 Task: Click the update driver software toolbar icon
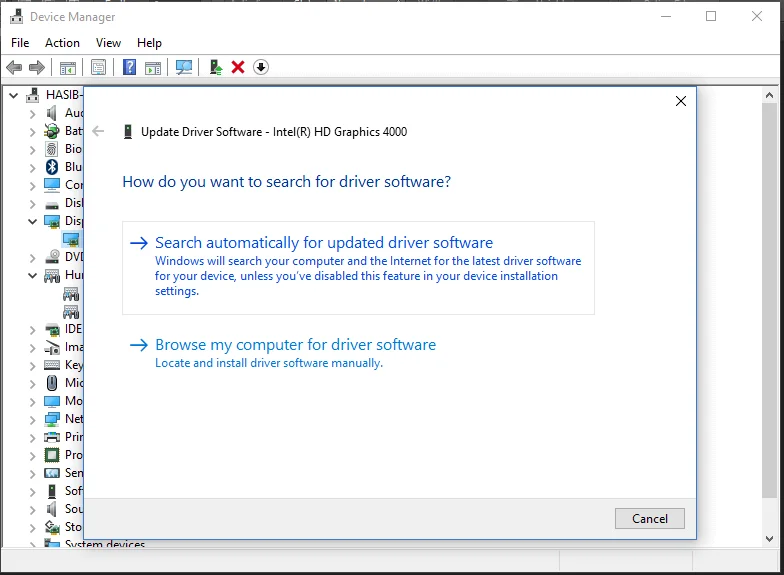(216, 67)
